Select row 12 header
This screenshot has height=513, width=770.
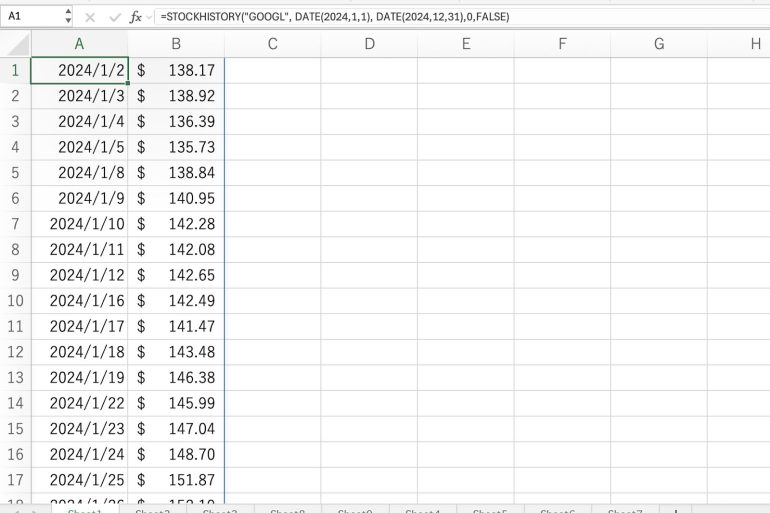coord(15,352)
